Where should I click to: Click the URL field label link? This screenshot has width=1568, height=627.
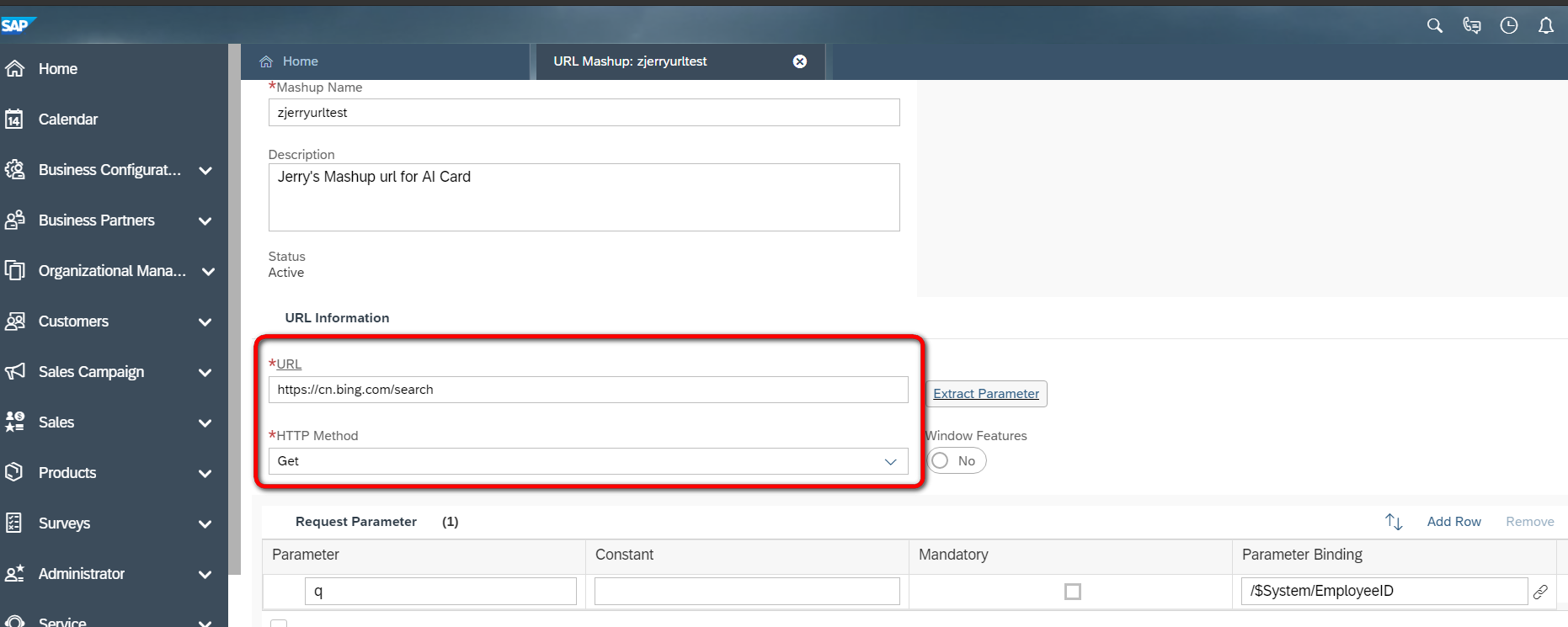[289, 364]
